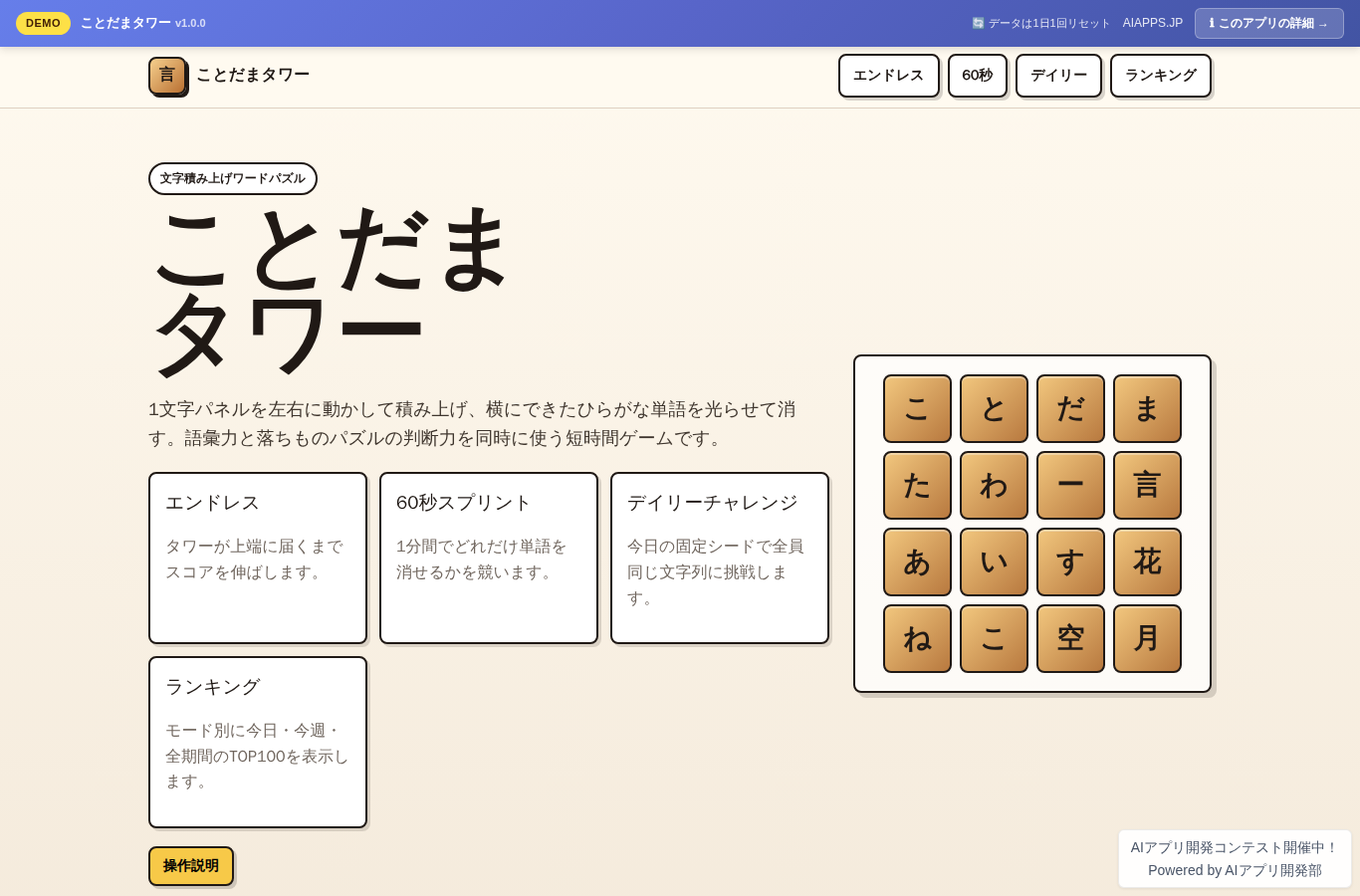Click the ことだまタワー site title link
1360x896 pixels.
pyautogui.click(x=253, y=76)
